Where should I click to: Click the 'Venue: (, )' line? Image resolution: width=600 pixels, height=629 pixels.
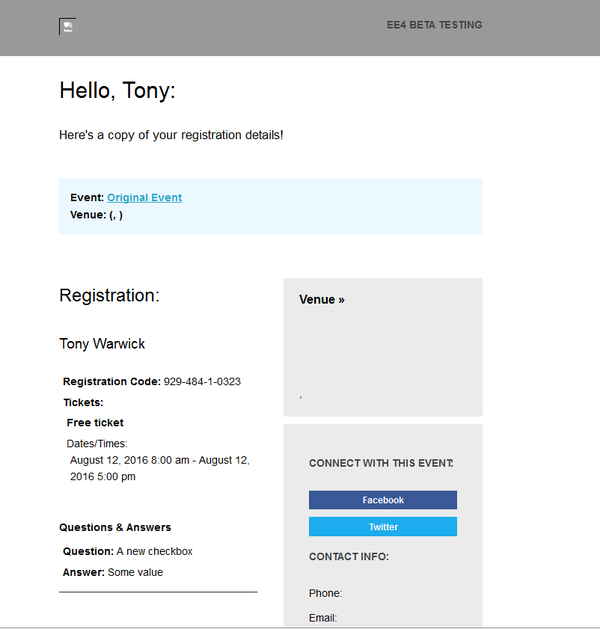[96, 215]
